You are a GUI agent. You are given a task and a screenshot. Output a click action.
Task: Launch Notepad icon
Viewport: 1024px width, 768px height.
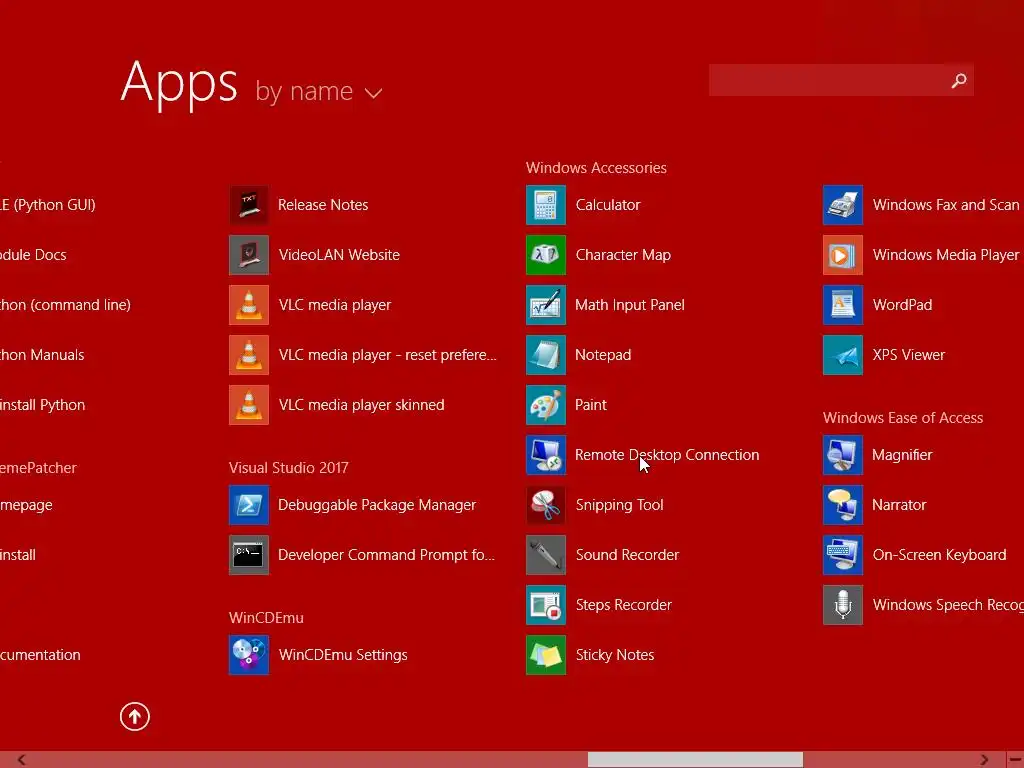point(546,355)
